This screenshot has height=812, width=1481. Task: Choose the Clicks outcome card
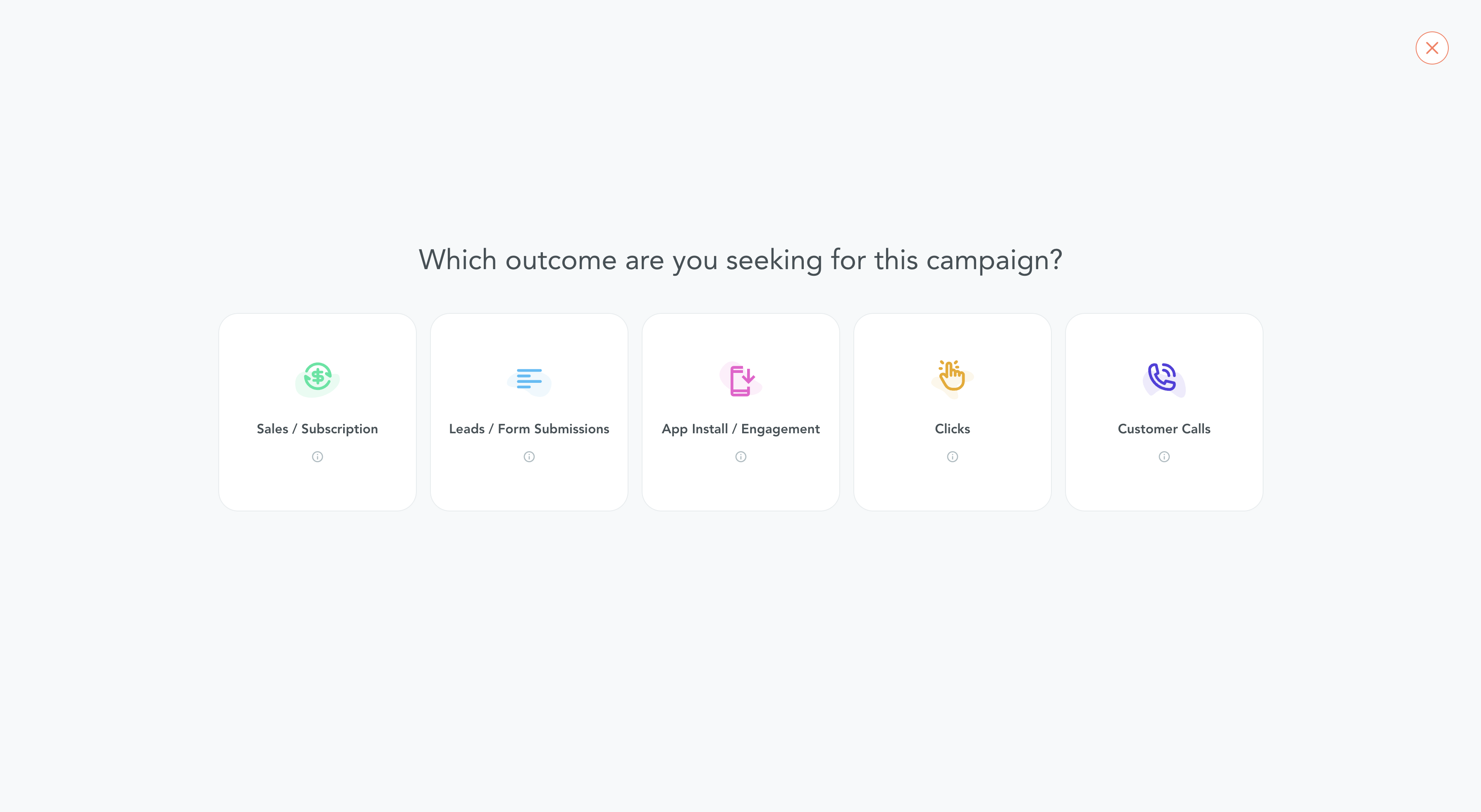952,412
